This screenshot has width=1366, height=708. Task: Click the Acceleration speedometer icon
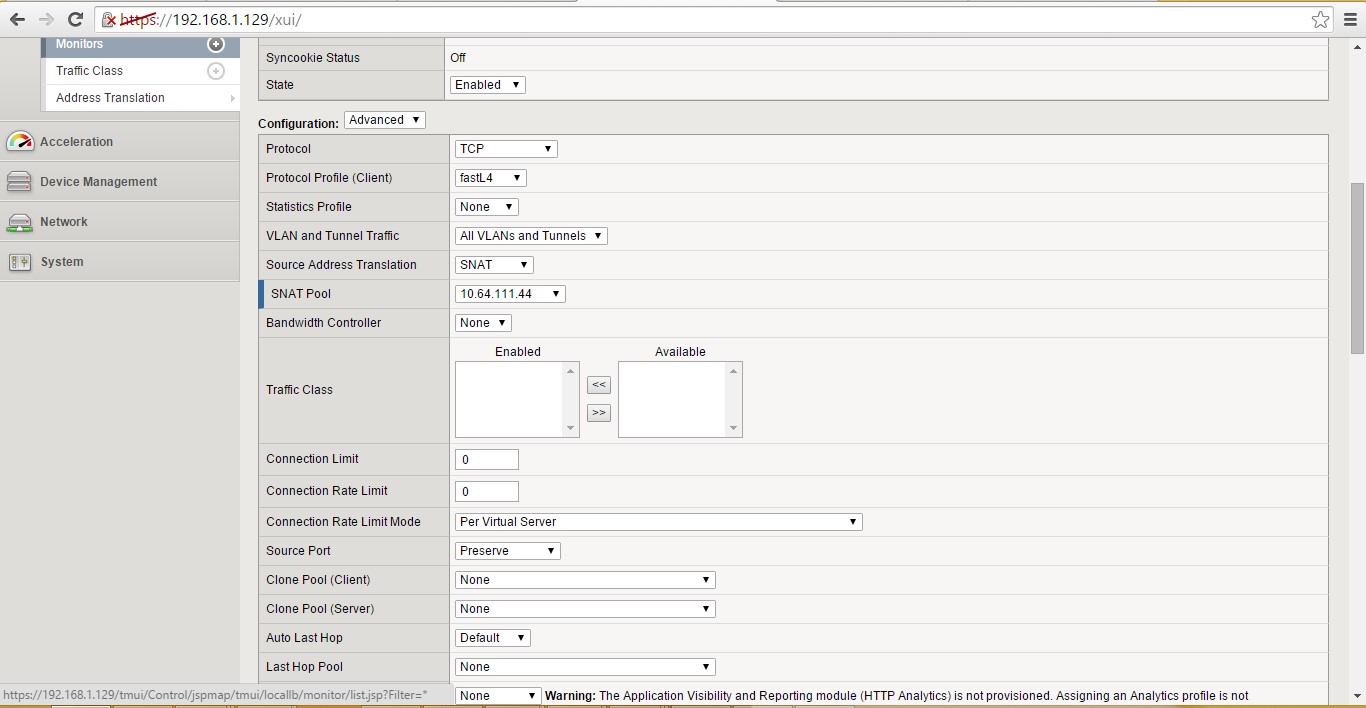[x=22, y=141]
